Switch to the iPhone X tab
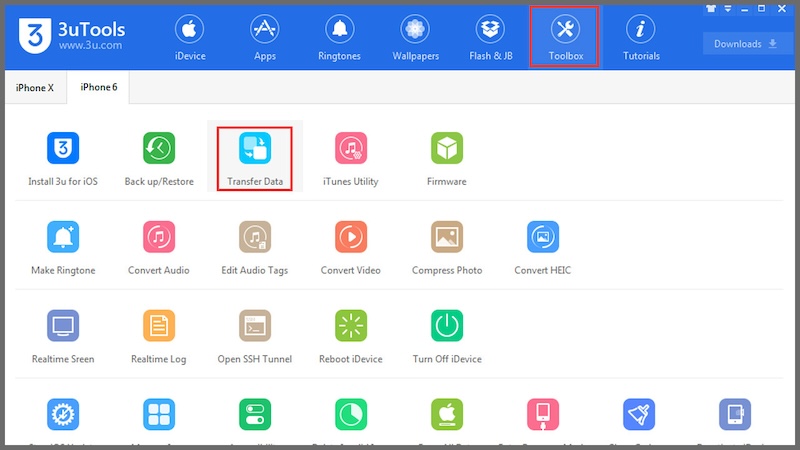The height and width of the screenshot is (450, 800). click(35, 88)
